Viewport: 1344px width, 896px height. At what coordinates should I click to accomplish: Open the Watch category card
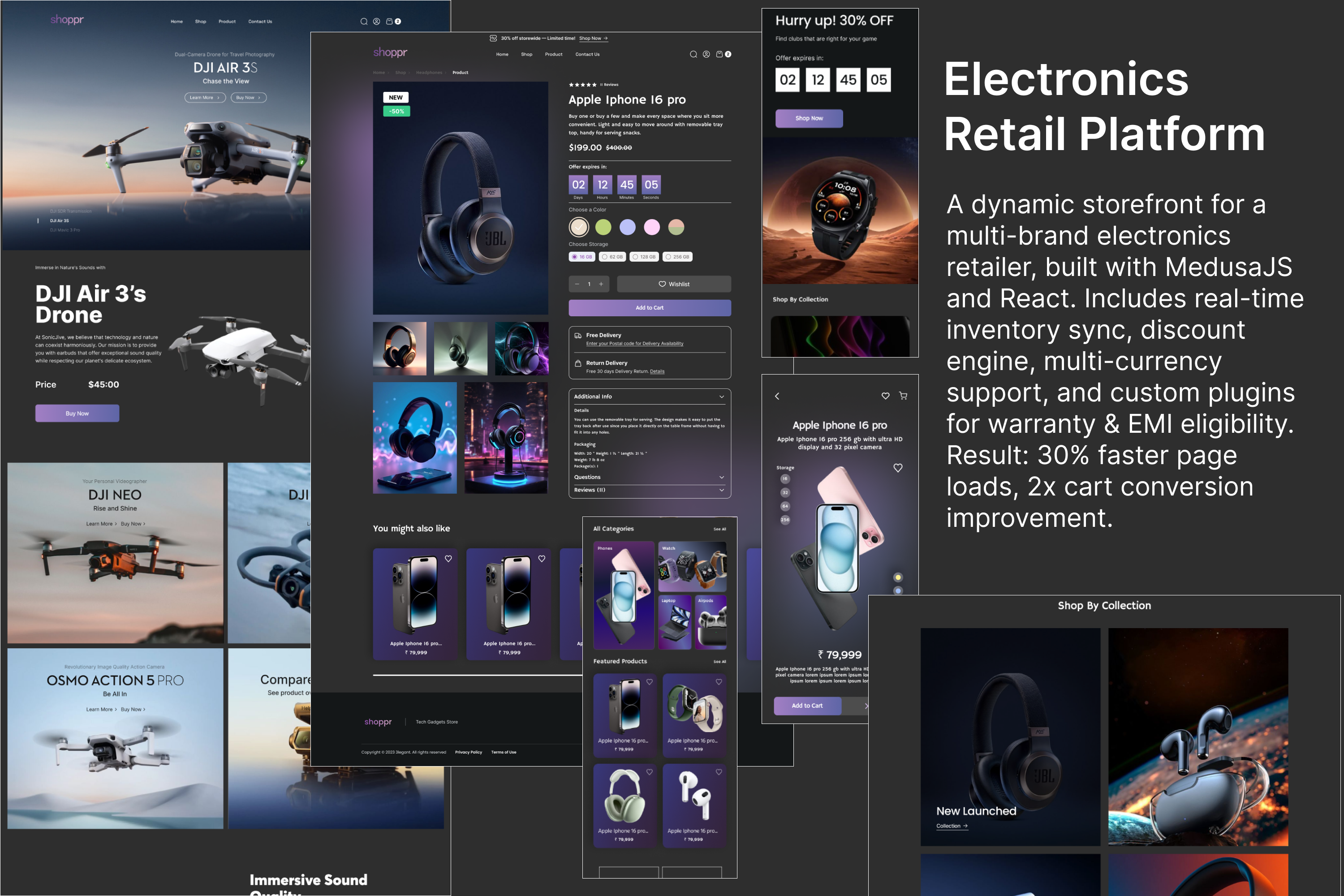coord(693,567)
